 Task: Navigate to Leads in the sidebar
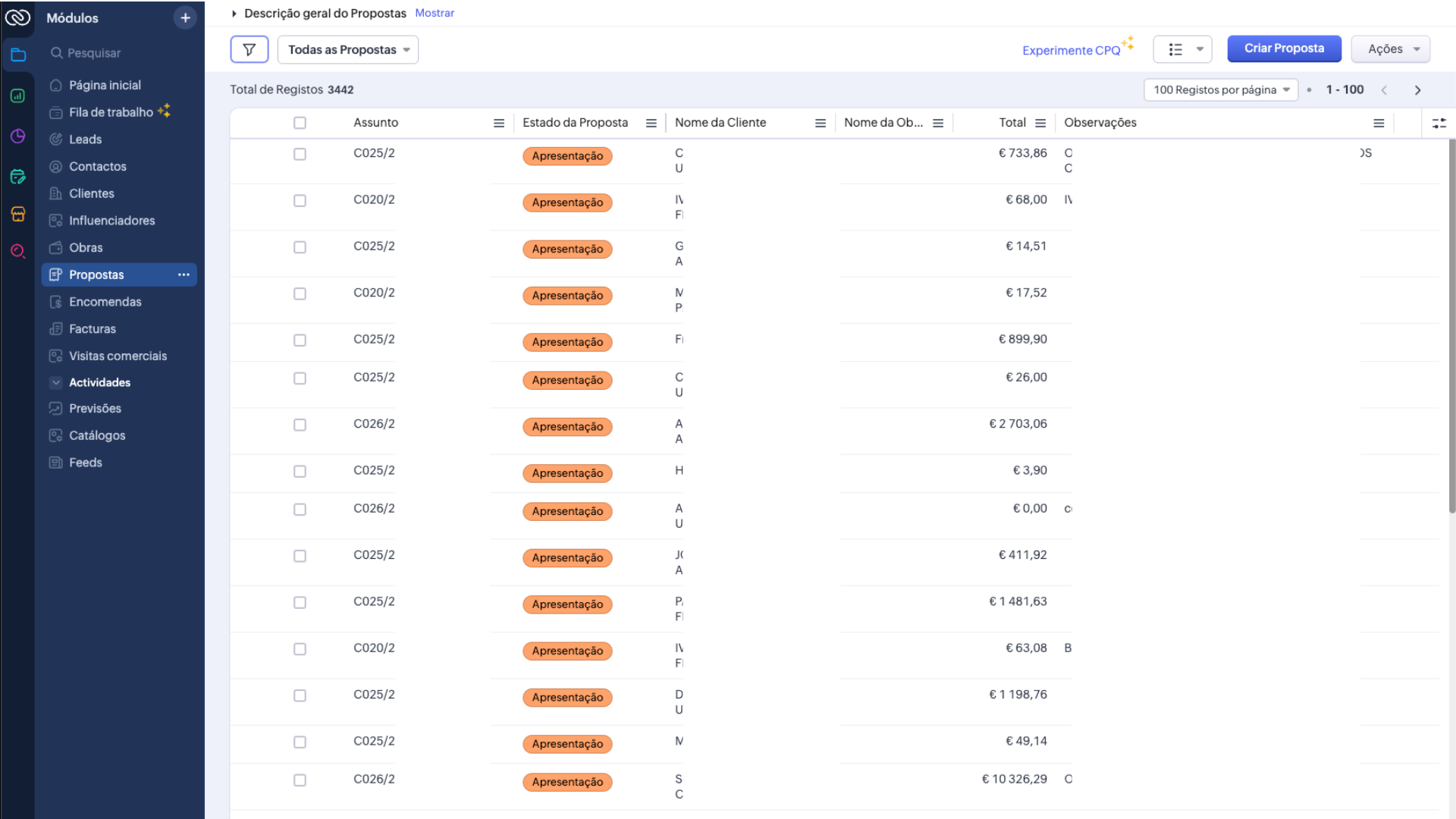[x=85, y=140]
